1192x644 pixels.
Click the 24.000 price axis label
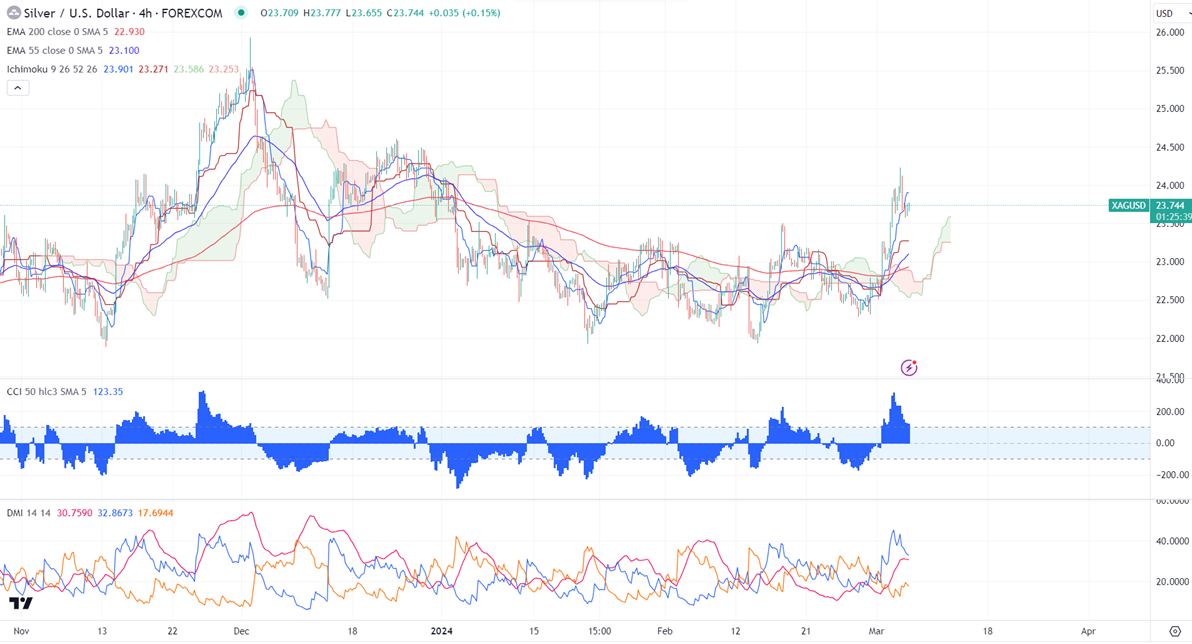point(1170,186)
